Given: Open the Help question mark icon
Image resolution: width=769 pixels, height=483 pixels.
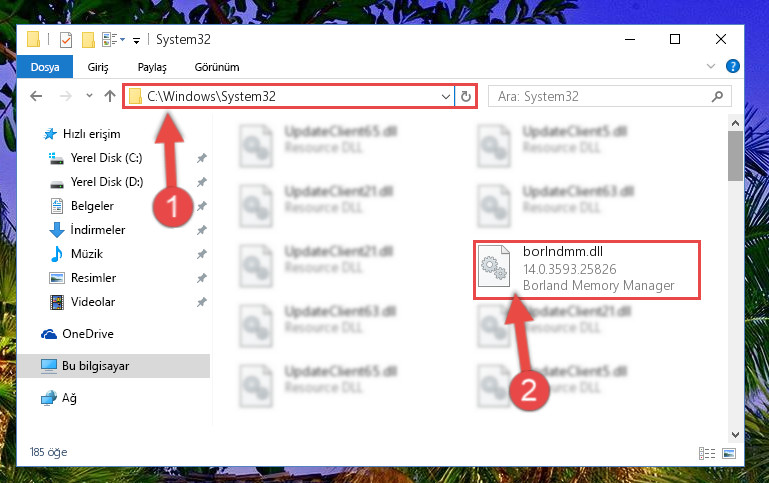Looking at the screenshot, I should [732, 66].
